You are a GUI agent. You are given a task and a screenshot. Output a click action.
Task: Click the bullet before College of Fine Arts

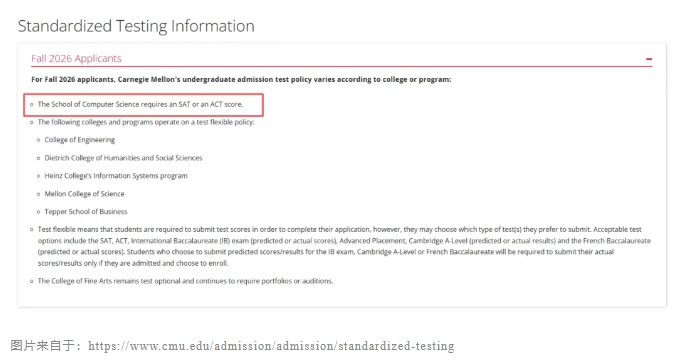tap(32, 281)
